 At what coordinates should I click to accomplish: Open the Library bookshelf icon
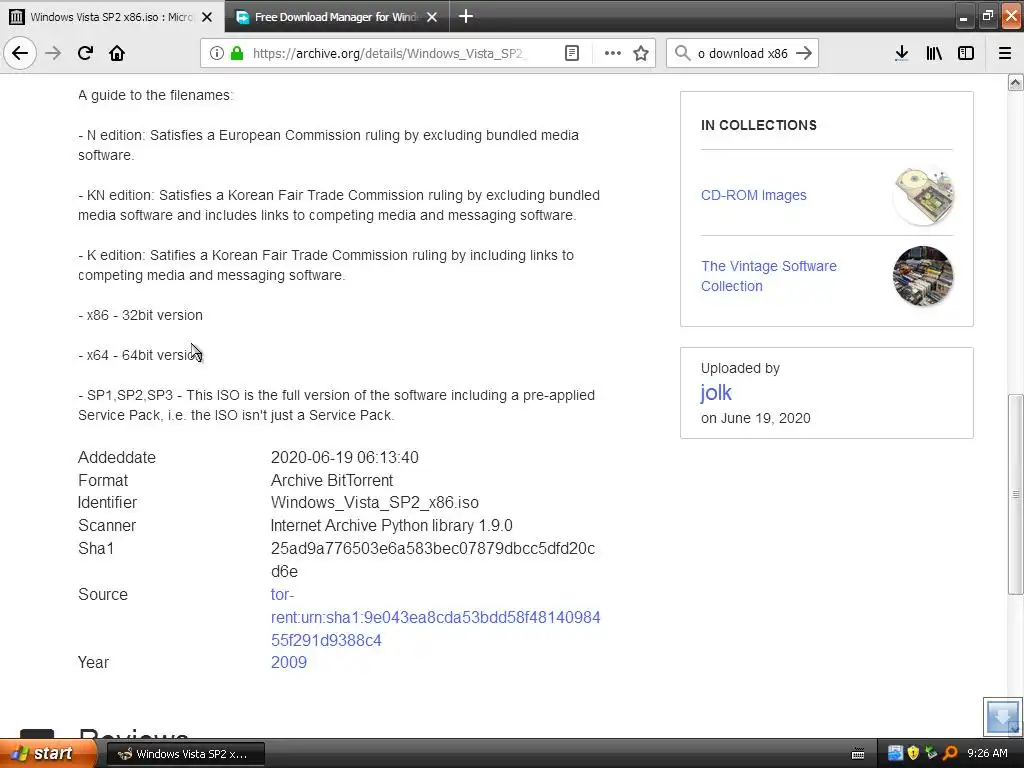pyautogui.click(x=934, y=54)
